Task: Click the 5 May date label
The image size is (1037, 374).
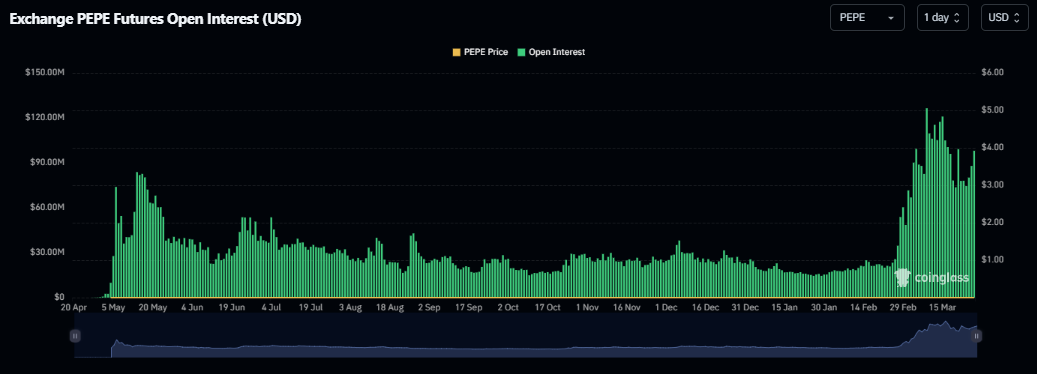Action: click(113, 308)
